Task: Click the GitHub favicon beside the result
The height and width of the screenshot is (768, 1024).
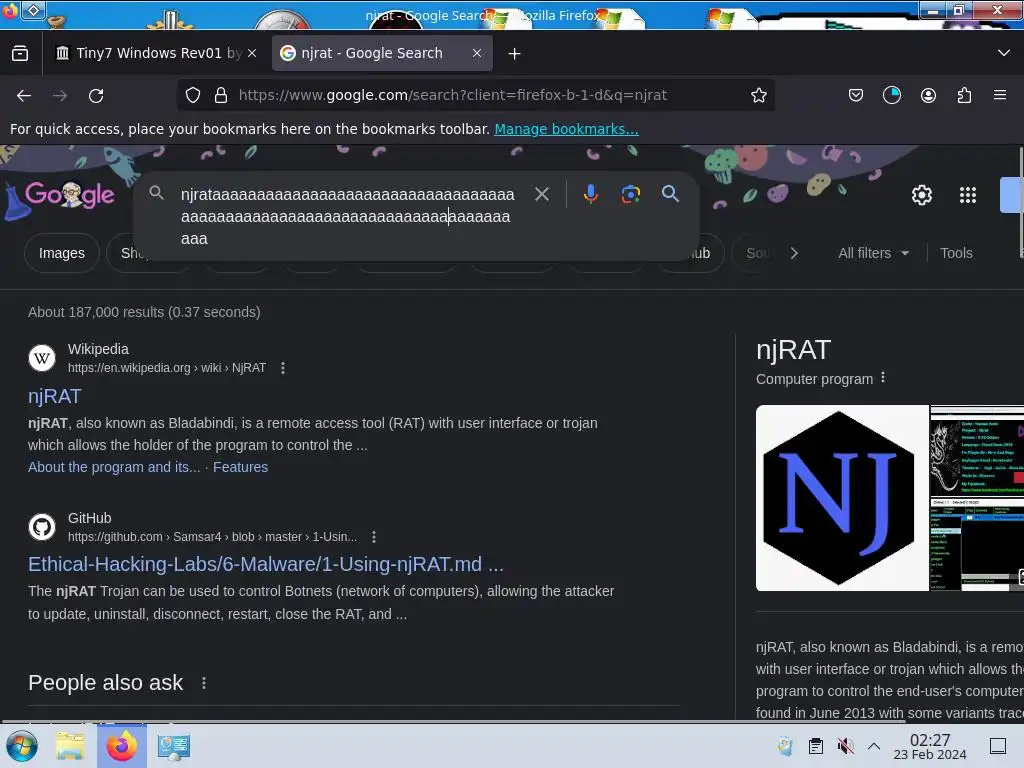Action: (x=42, y=527)
